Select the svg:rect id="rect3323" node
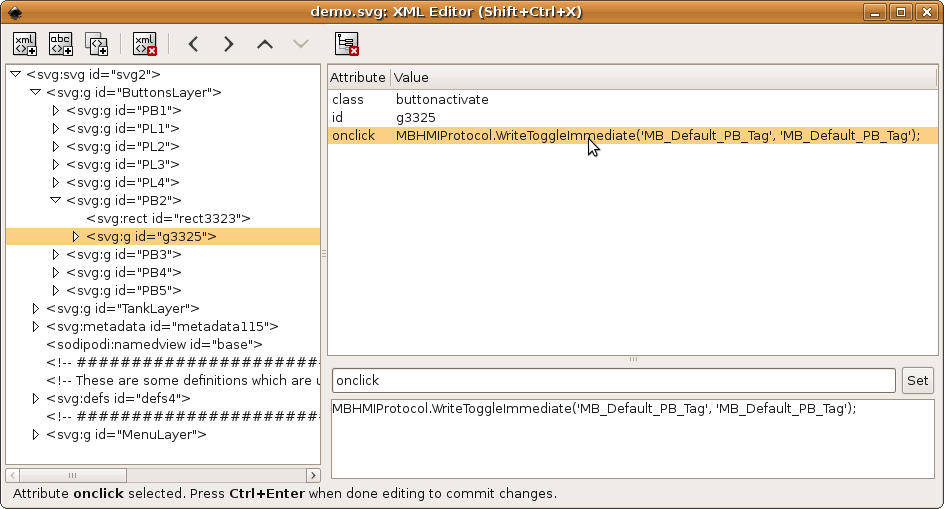 168,219
